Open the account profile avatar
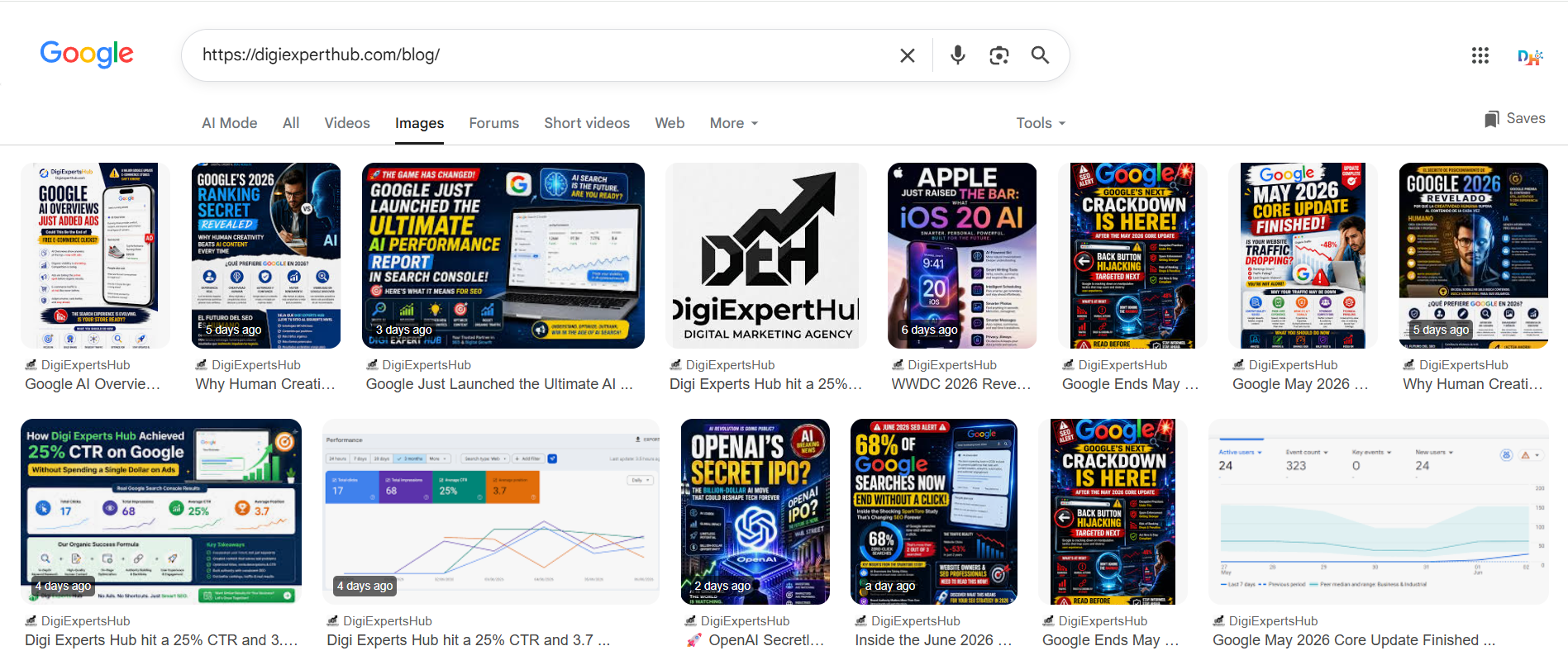 (1529, 56)
